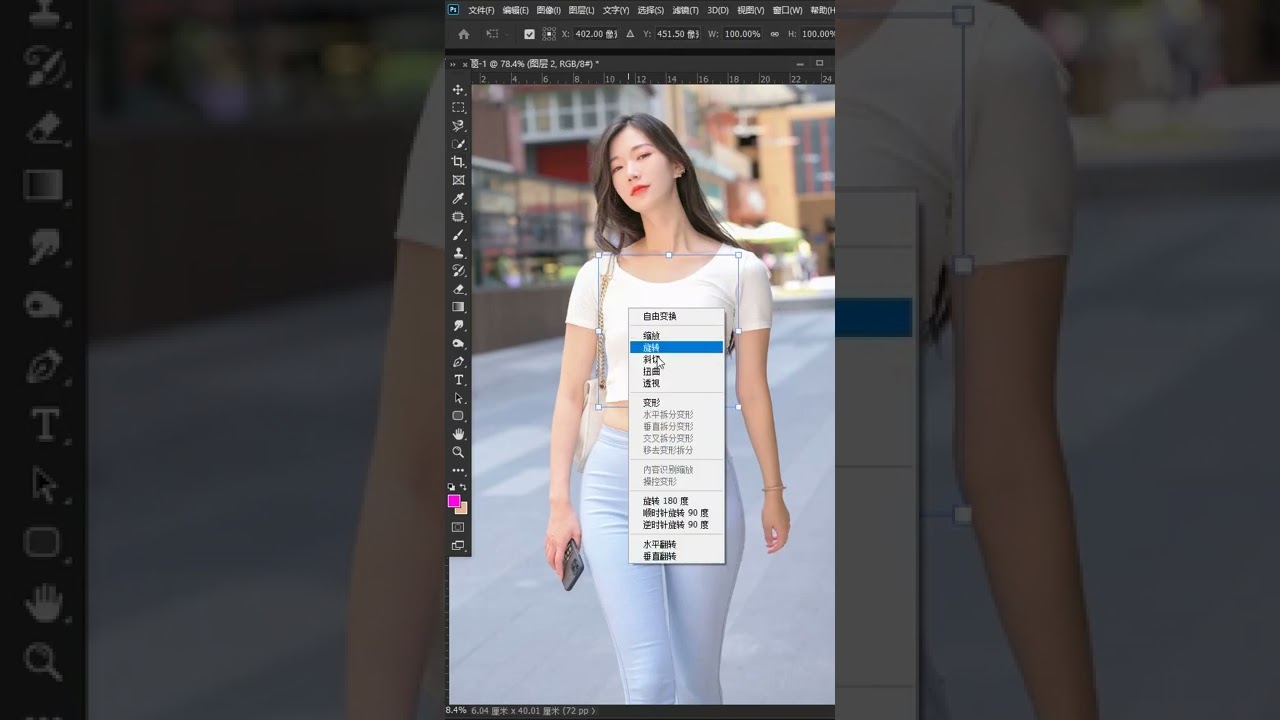Image resolution: width=1280 pixels, height=720 pixels.
Task: Click the magenta foreground color swatch
Action: pyautogui.click(x=453, y=500)
